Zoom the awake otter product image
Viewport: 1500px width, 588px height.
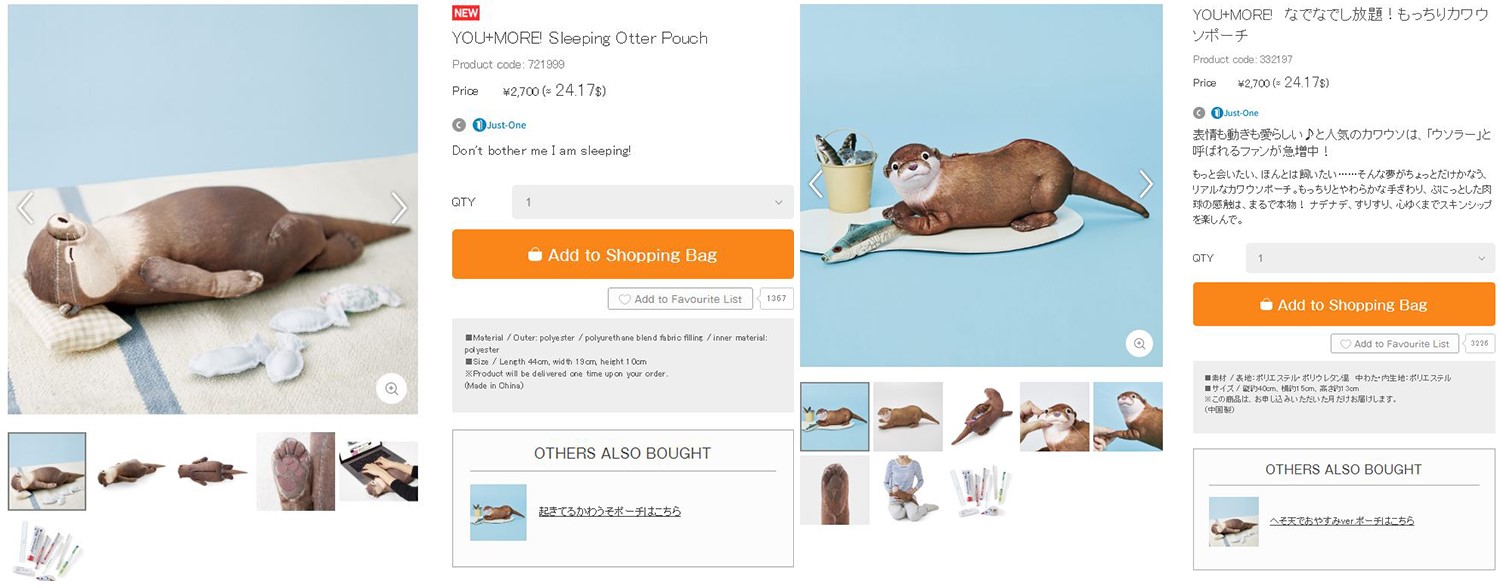[1139, 343]
